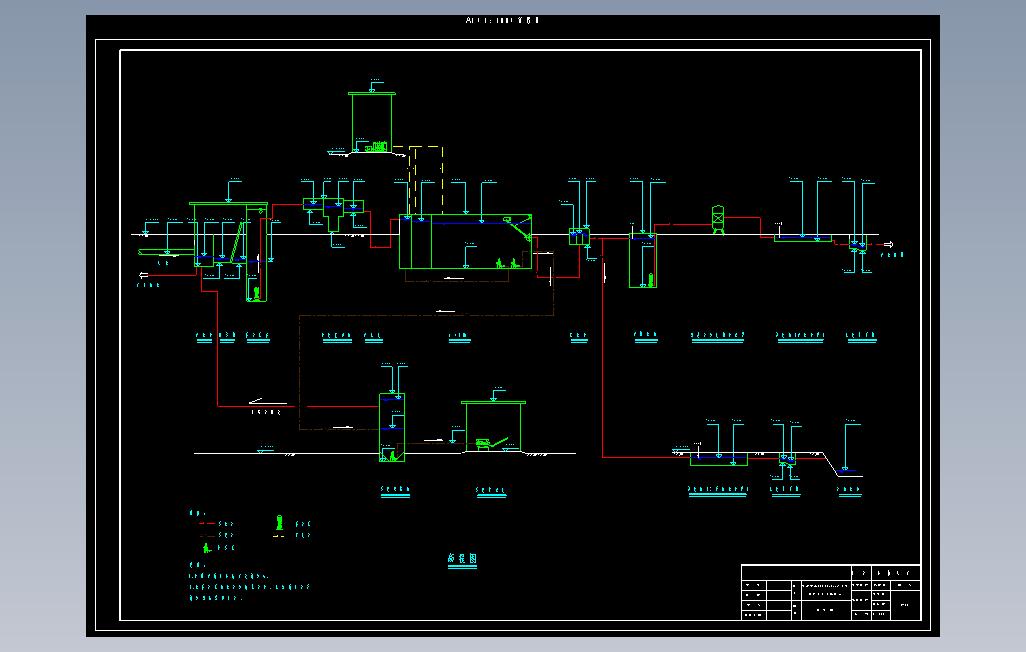Select the hollow arrow pointing left at the inlet side
Viewport: 1026px width, 652px height.
pyautogui.click(x=144, y=276)
